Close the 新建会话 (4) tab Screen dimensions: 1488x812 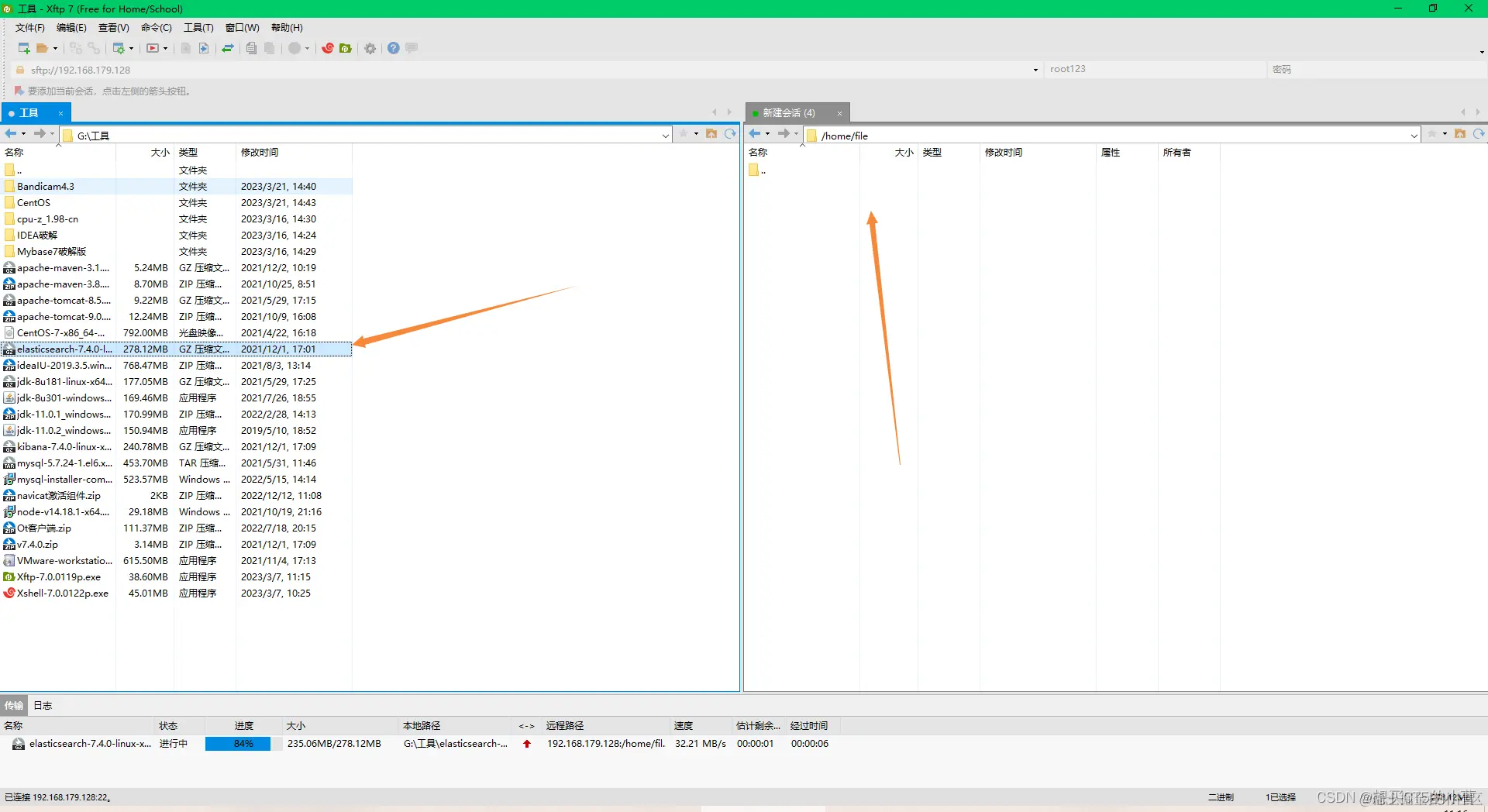(839, 114)
